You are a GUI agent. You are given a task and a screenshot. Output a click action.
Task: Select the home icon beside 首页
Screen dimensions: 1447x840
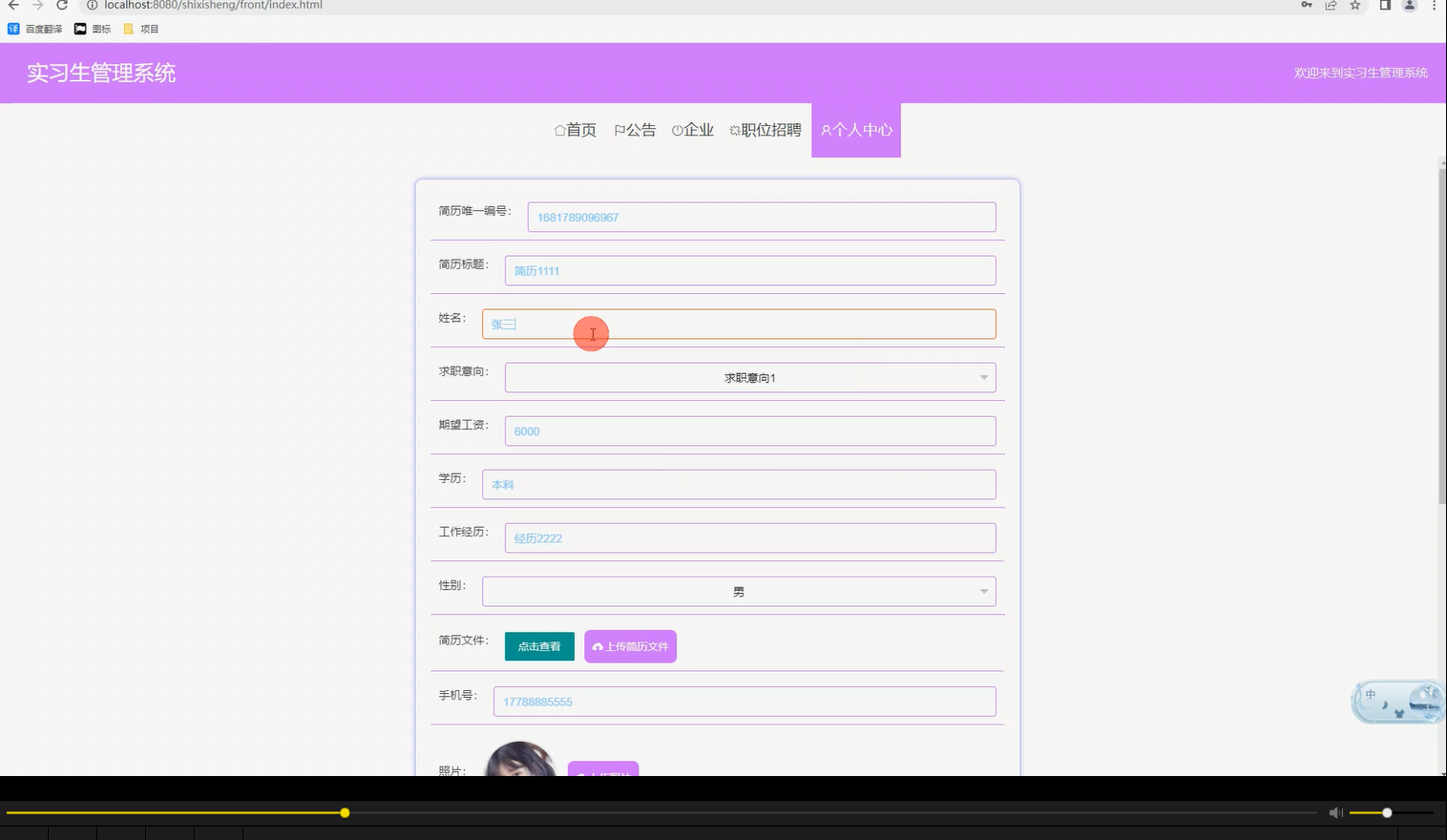tap(559, 130)
